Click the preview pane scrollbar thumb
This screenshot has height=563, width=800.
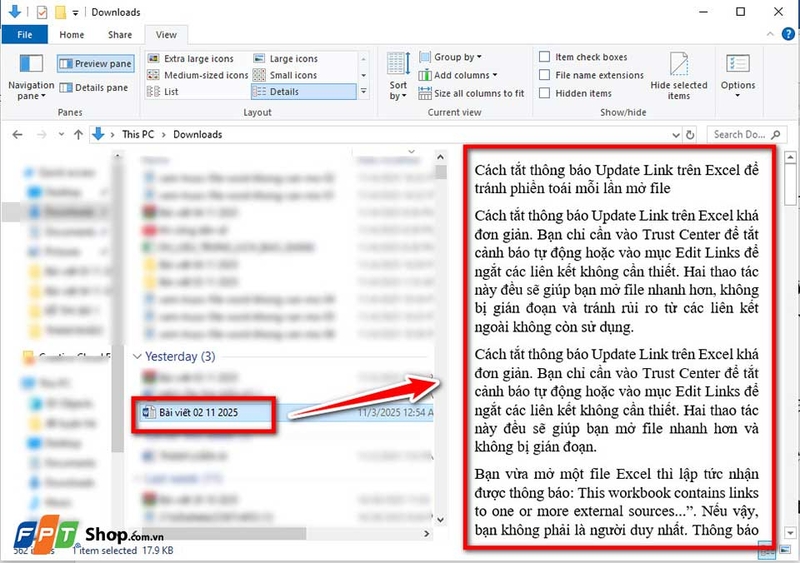[x=790, y=184]
